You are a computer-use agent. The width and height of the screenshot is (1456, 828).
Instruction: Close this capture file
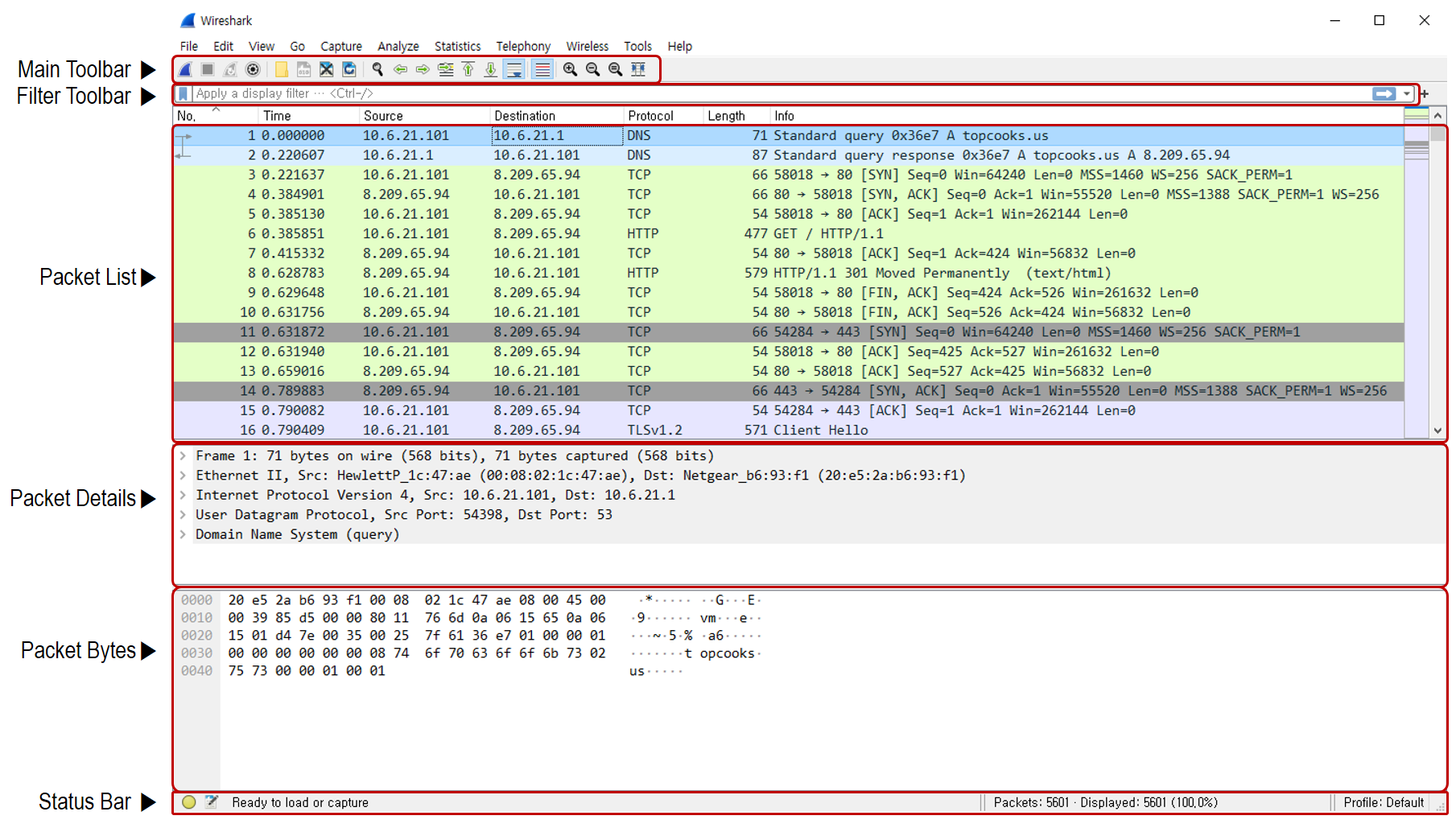coord(326,70)
